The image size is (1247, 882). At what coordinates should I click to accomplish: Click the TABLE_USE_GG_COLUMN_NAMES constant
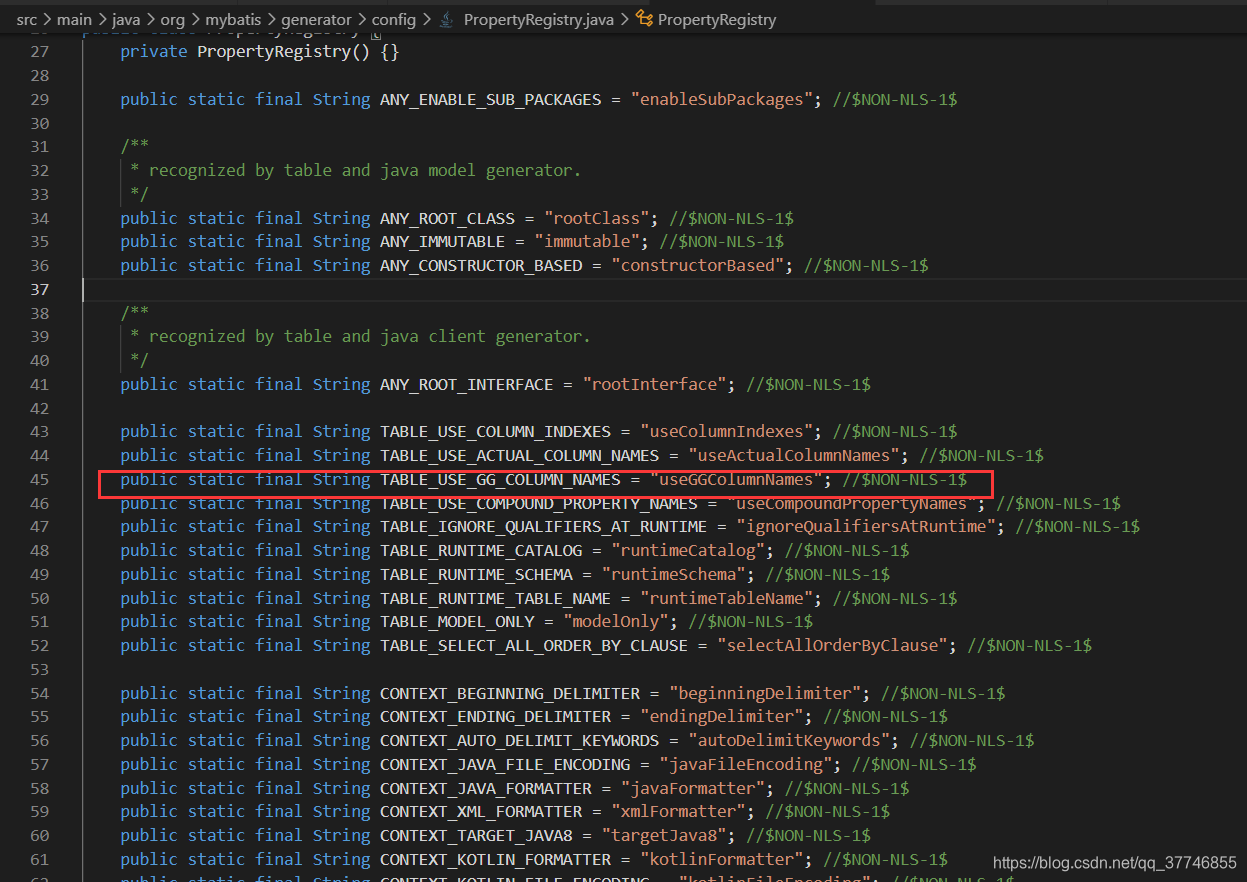pyautogui.click(x=500, y=479)
